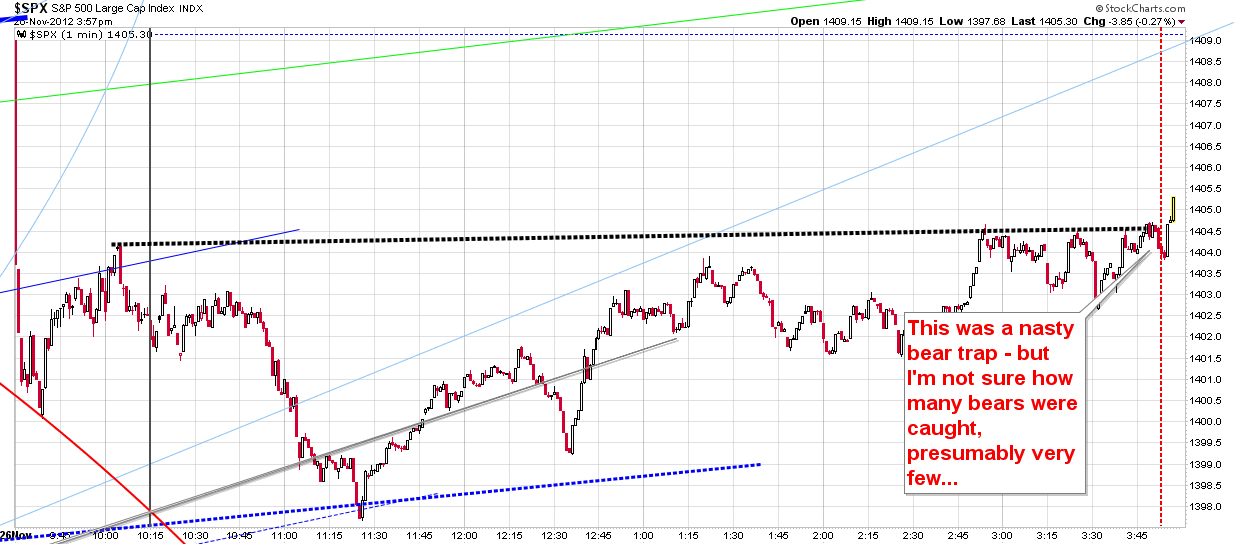The width and height of the screenshot is (1234, 548).
Task: Click the 1408.0 price axis label
Action: [x=1204, y=83]
